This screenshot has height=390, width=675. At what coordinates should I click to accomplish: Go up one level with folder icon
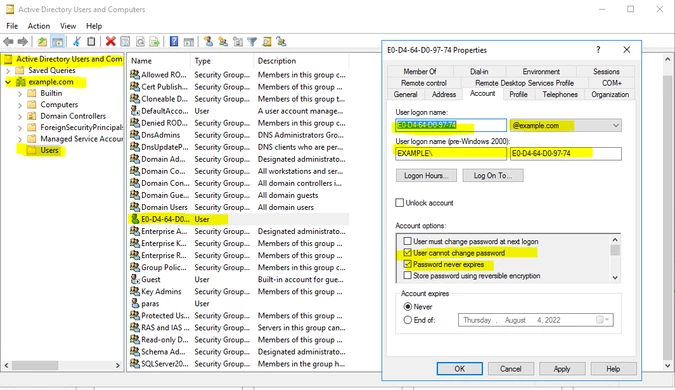(x=42, y=42)
